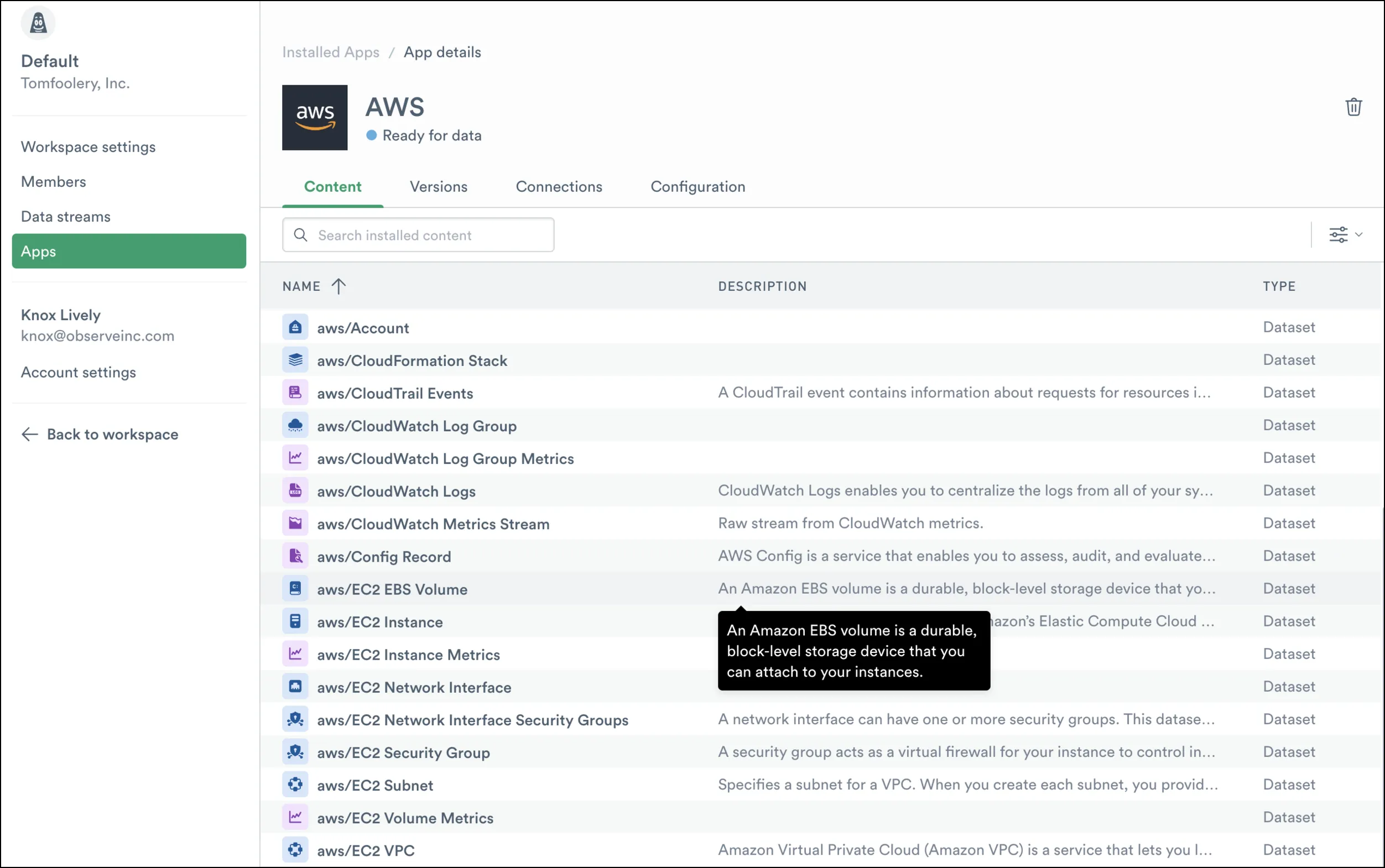Image resolution: width=1385 pixels, height=868 pixels.
Task: Switch to the Content tab
Action: pyautogui.click(x=332, y=187)
